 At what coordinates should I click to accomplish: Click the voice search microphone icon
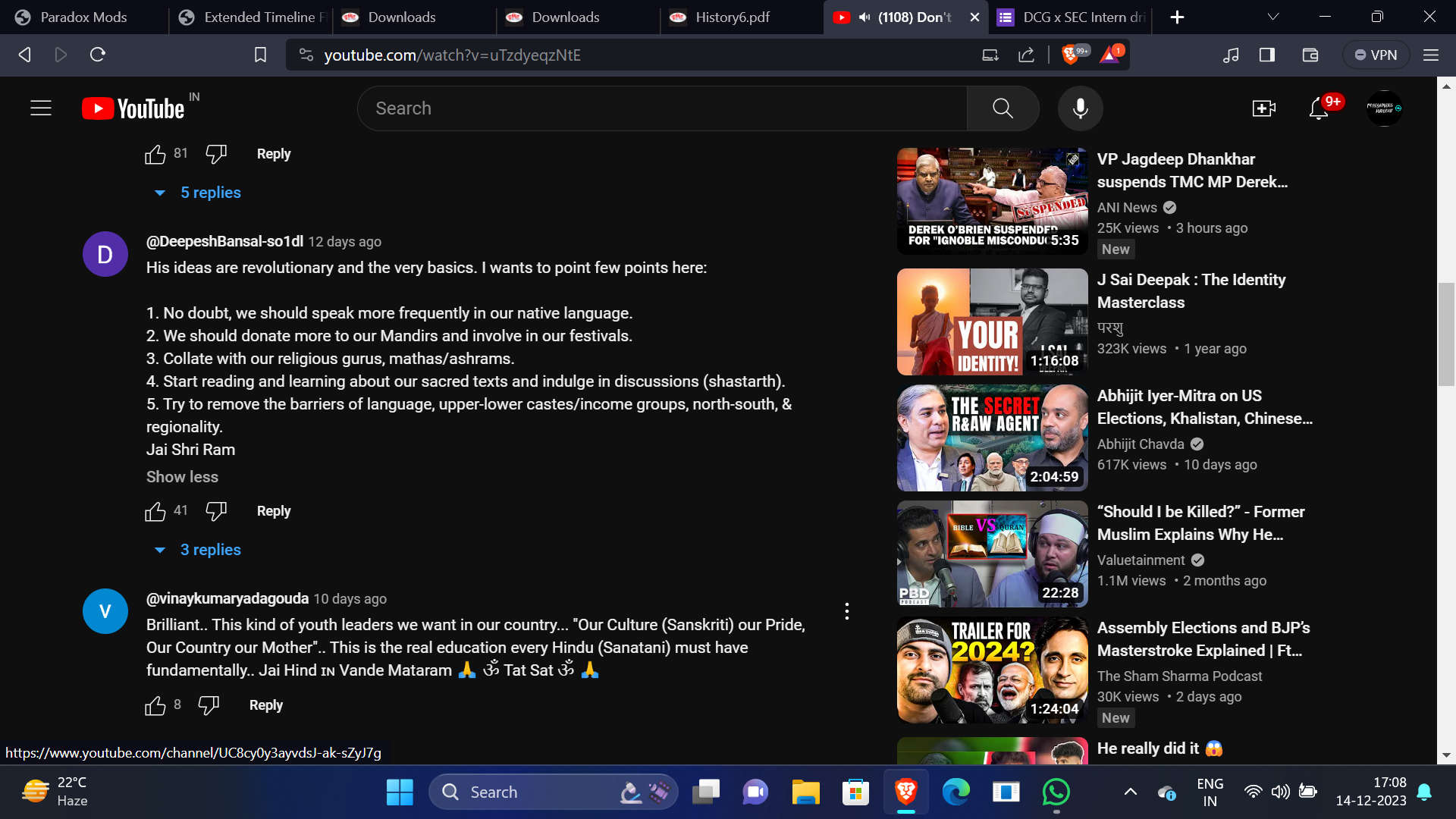1080,108
